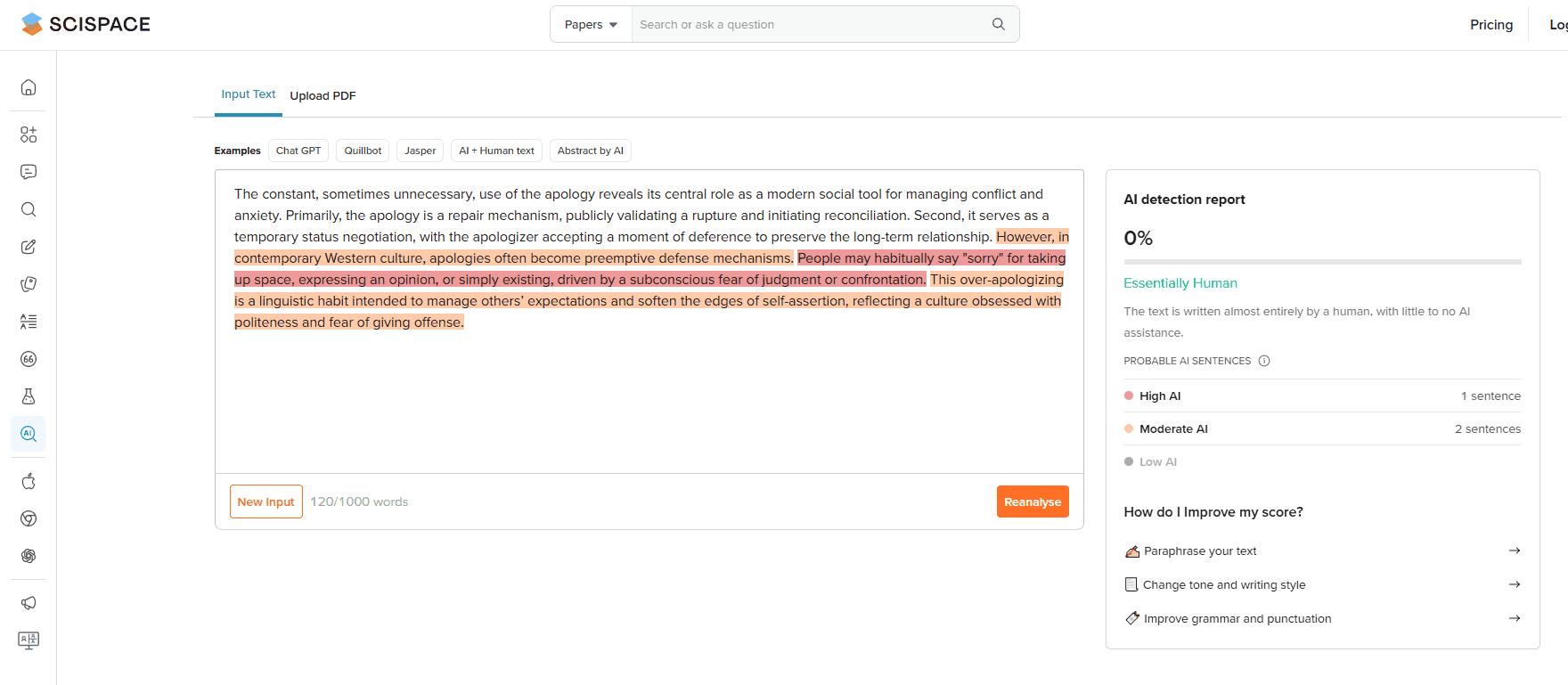
Task: Open the chat message icon in sidebar
Action: click(29, 172)
